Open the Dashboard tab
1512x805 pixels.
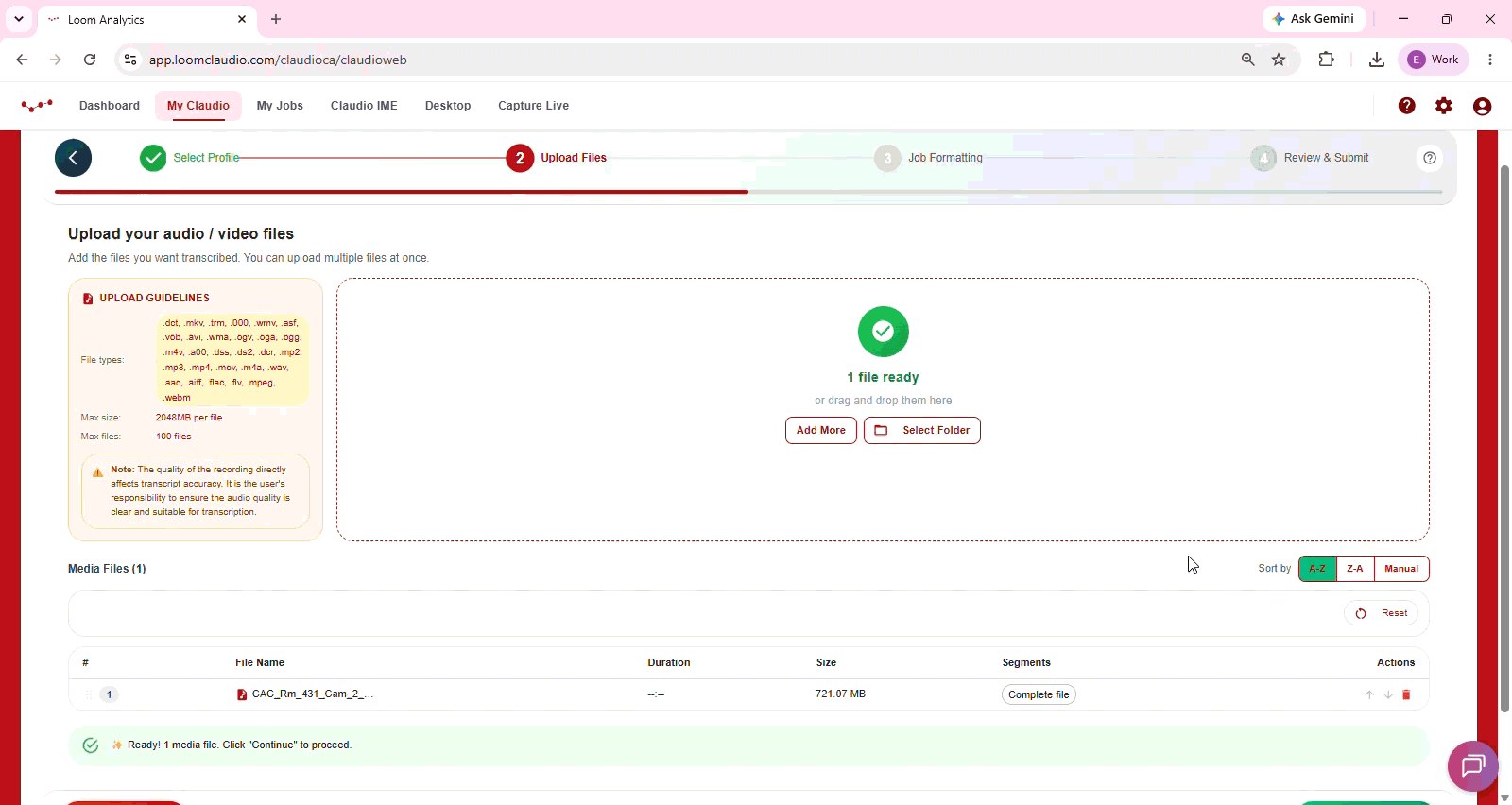click(x=110, y=106)
